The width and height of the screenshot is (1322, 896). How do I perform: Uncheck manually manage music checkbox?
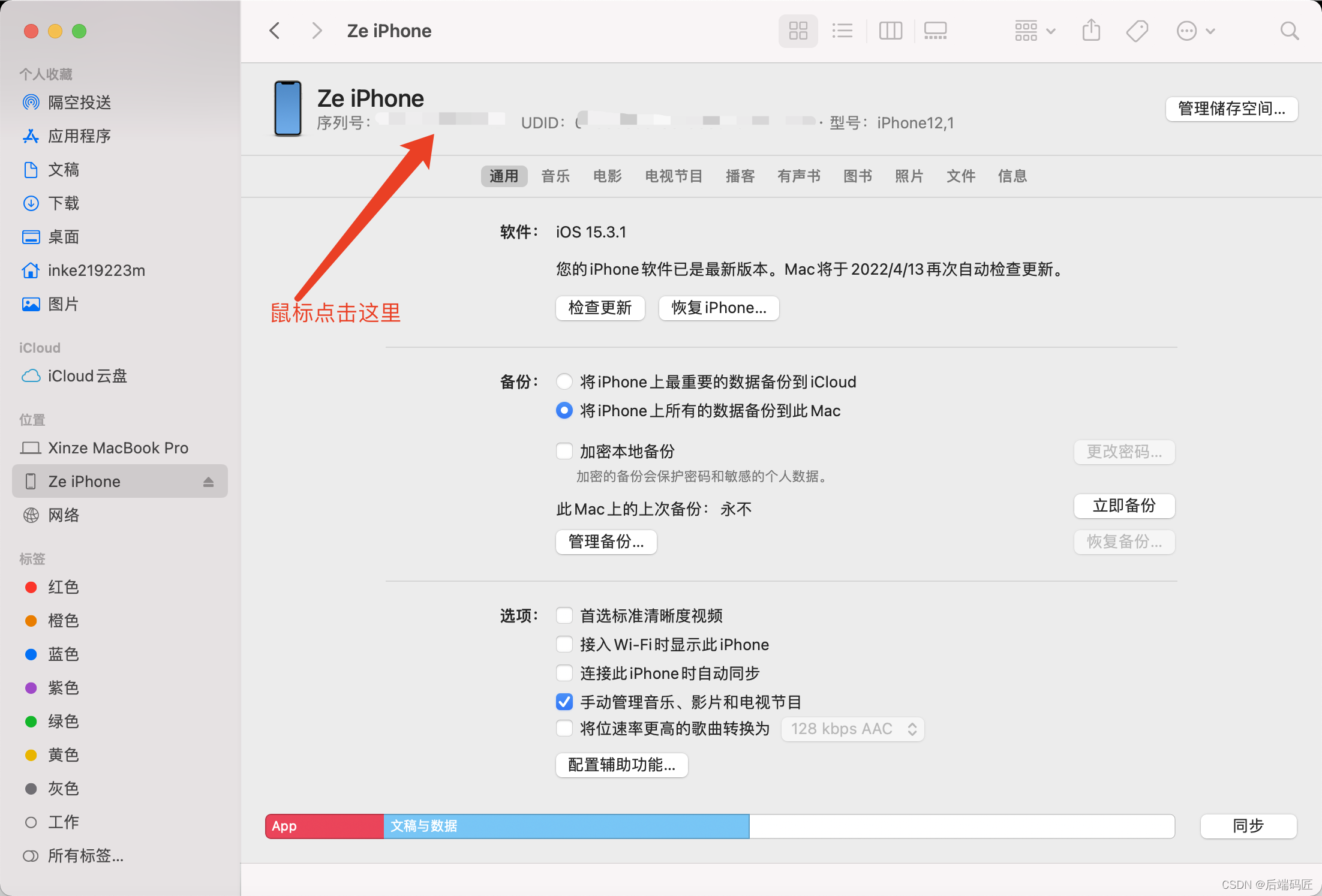(564, 702)
